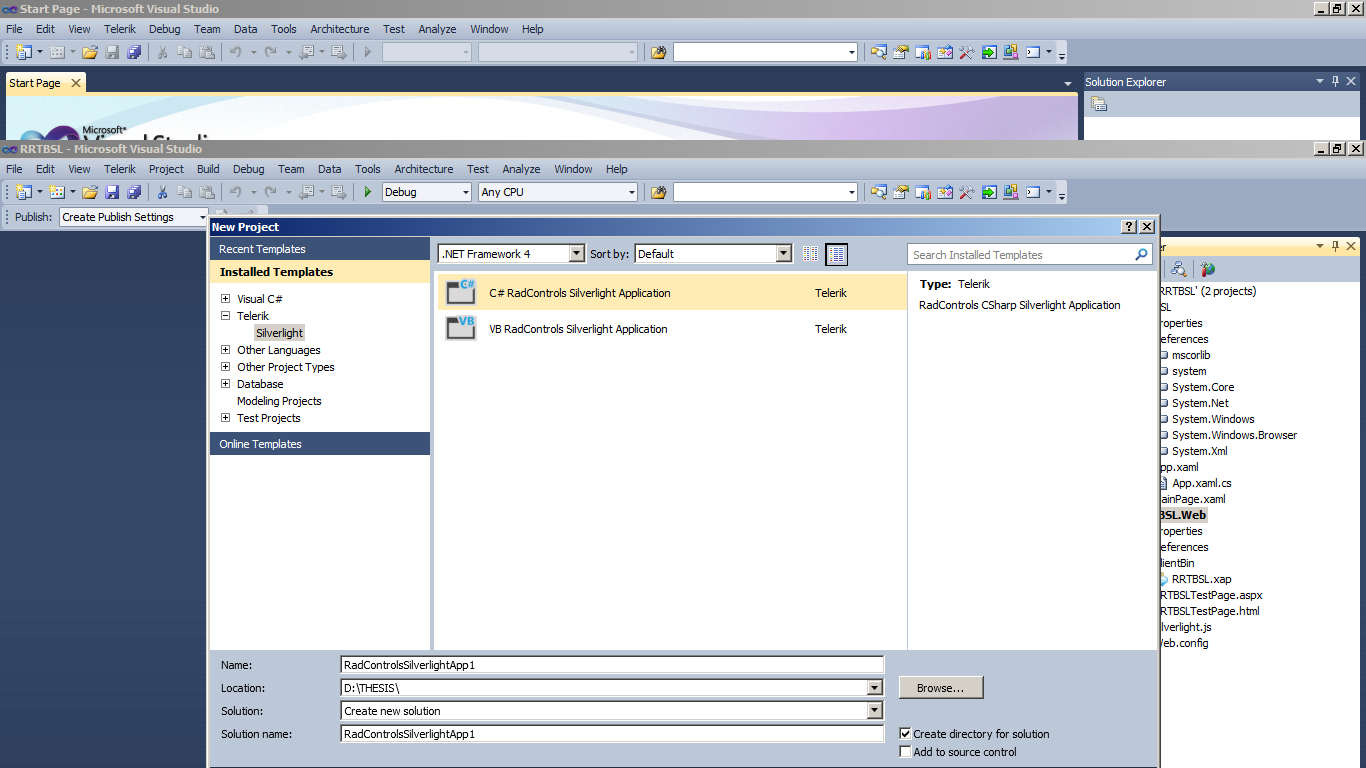Toggle Create directory for solution checkbox
Viewport: 1366px width, 768px height.
pyautogui.click(x=906, y=734)
